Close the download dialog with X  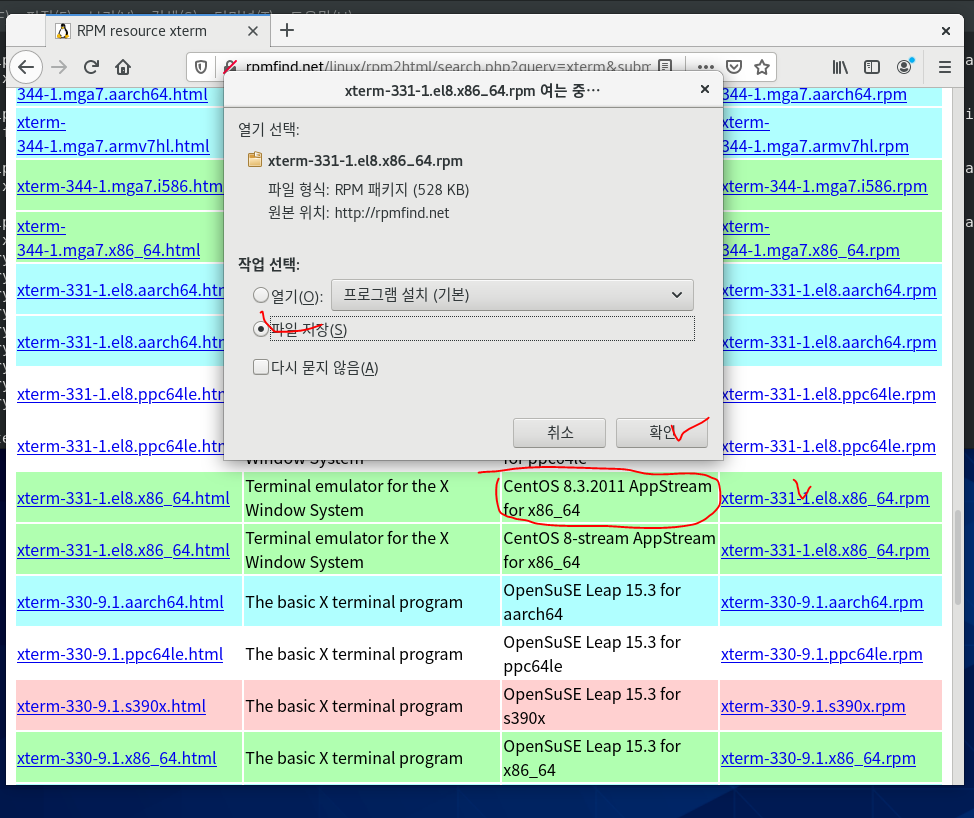point(704,89)
